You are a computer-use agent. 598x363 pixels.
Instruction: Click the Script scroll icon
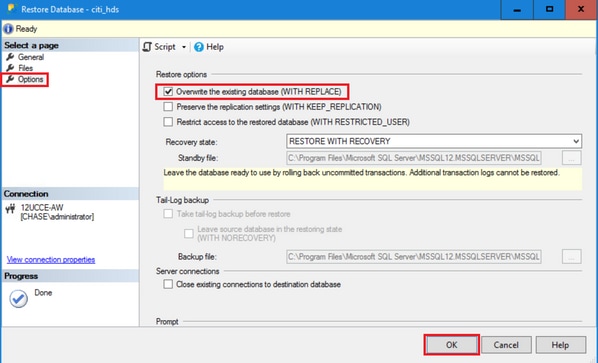point(147,47)
